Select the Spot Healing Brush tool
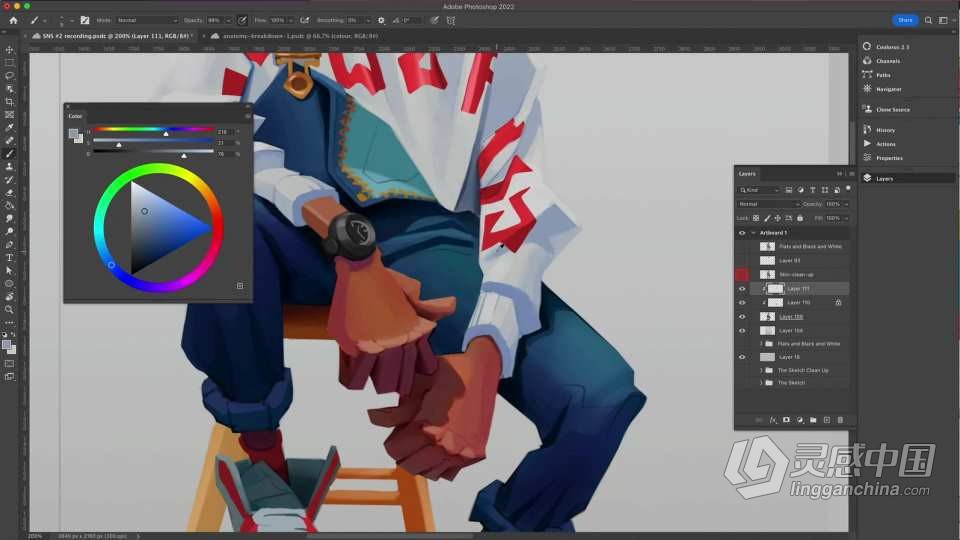 9,140
